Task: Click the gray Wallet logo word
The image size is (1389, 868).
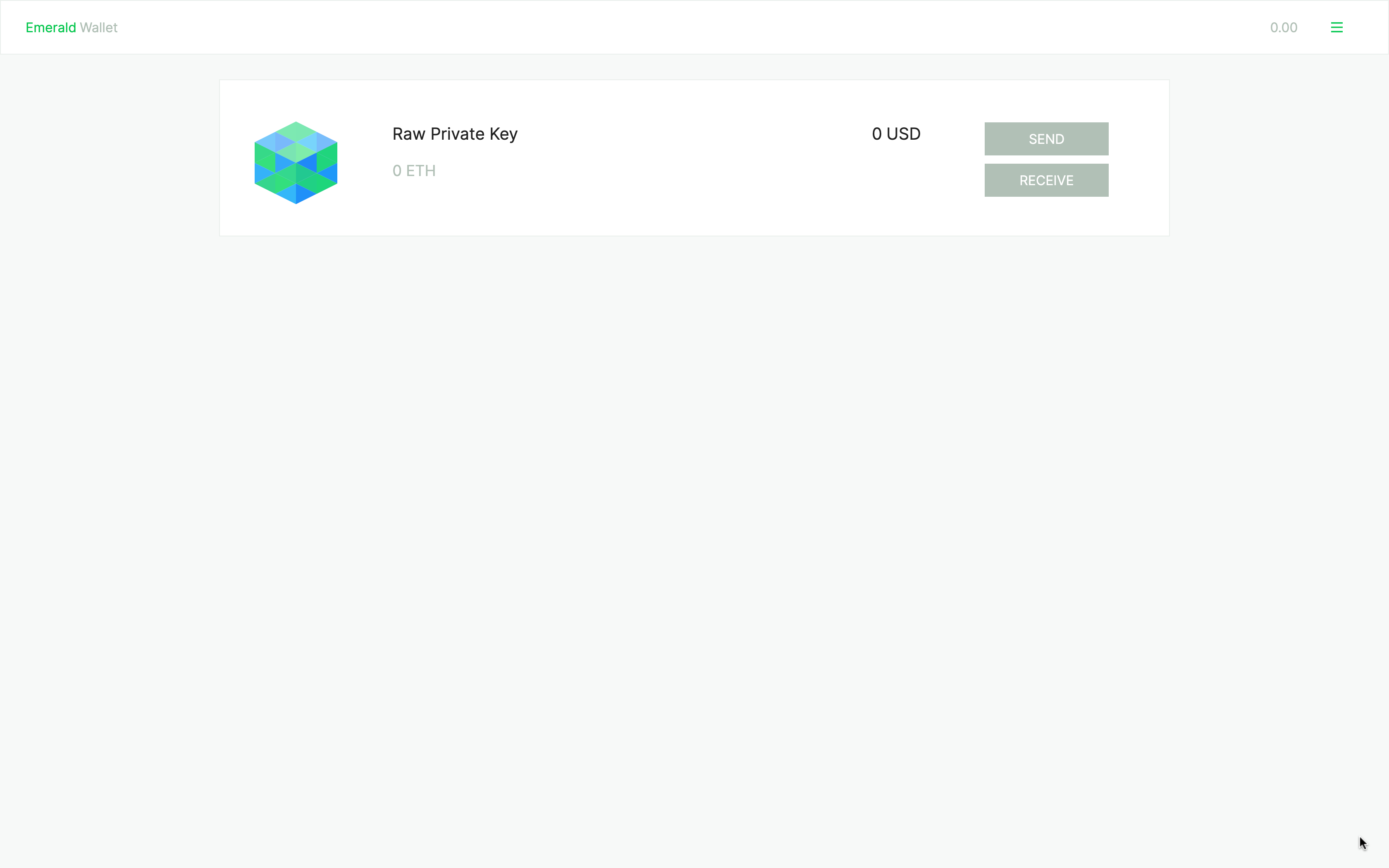Action: [x=99, y=28]
